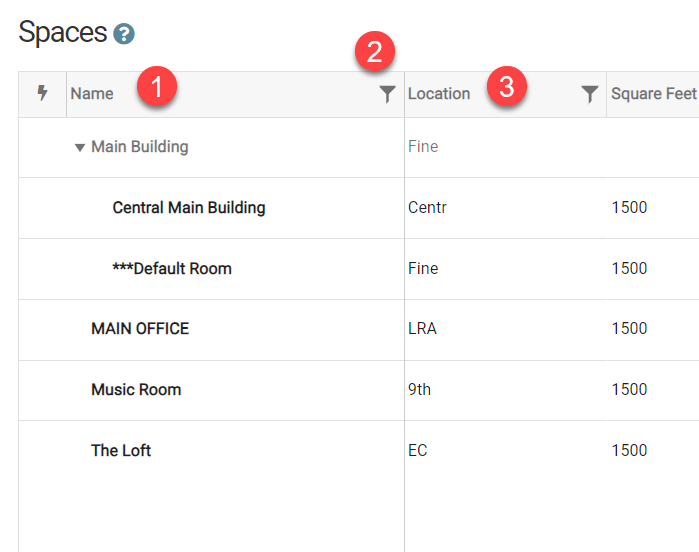Open the Name column filter funnel
The height and width of the screenshot is (552, 699).
point(387,94)
